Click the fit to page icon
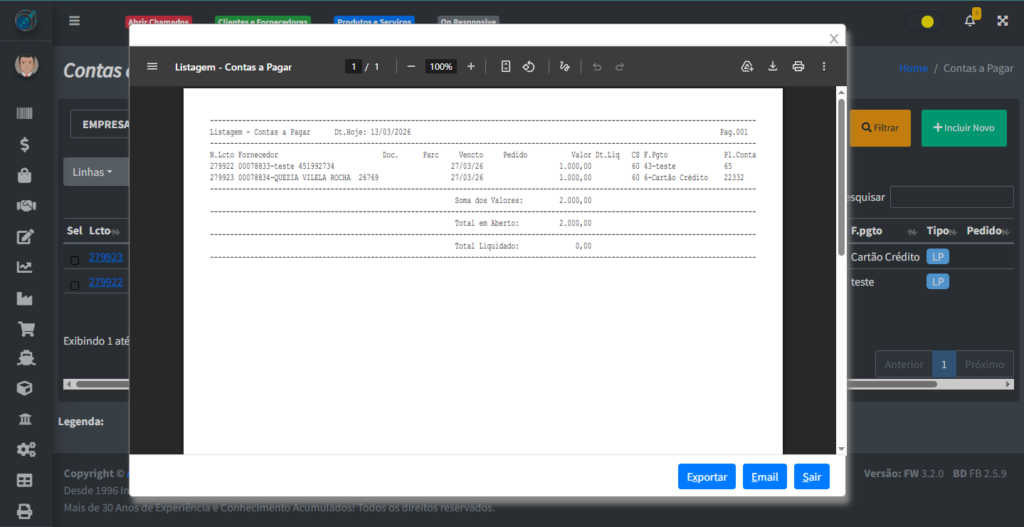 pos(506,66)
